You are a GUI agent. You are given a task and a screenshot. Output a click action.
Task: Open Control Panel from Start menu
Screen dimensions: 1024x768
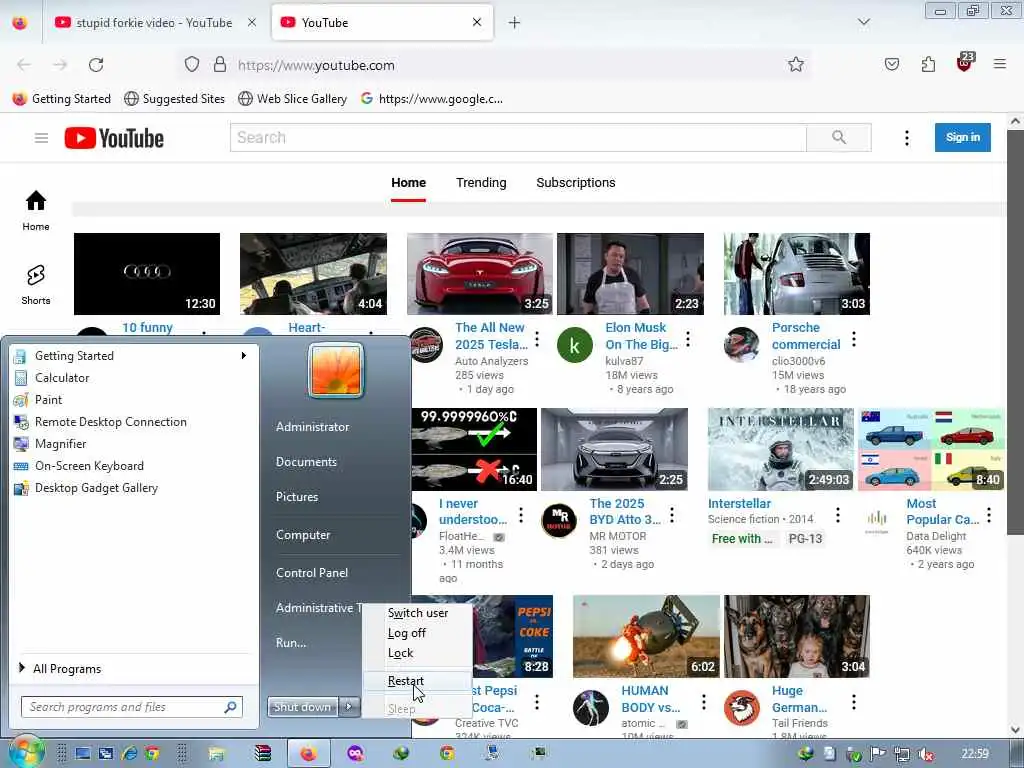(x=312, y=573)
